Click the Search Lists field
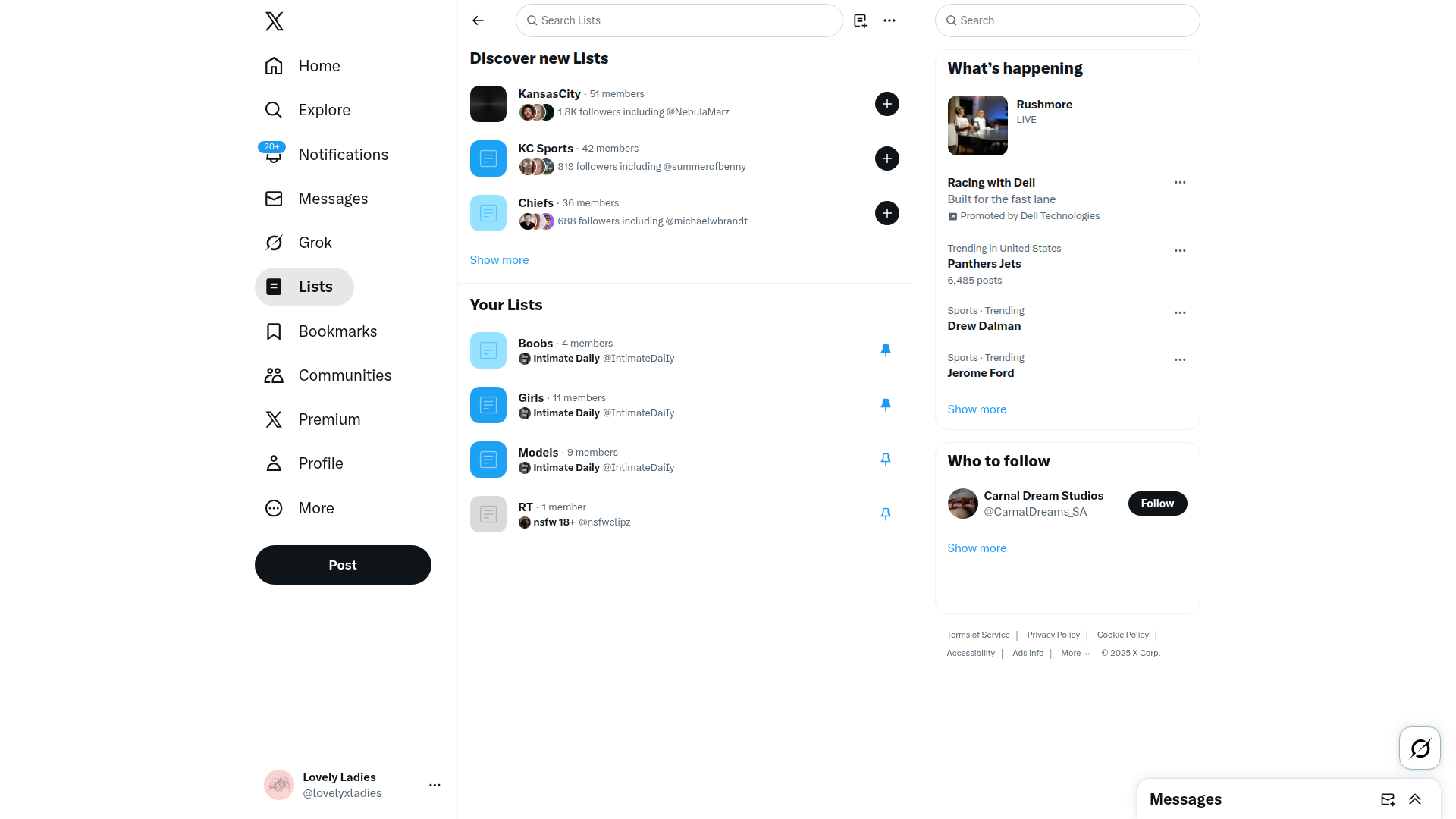Screen dimensions: 1456x819 coord(679,20)
